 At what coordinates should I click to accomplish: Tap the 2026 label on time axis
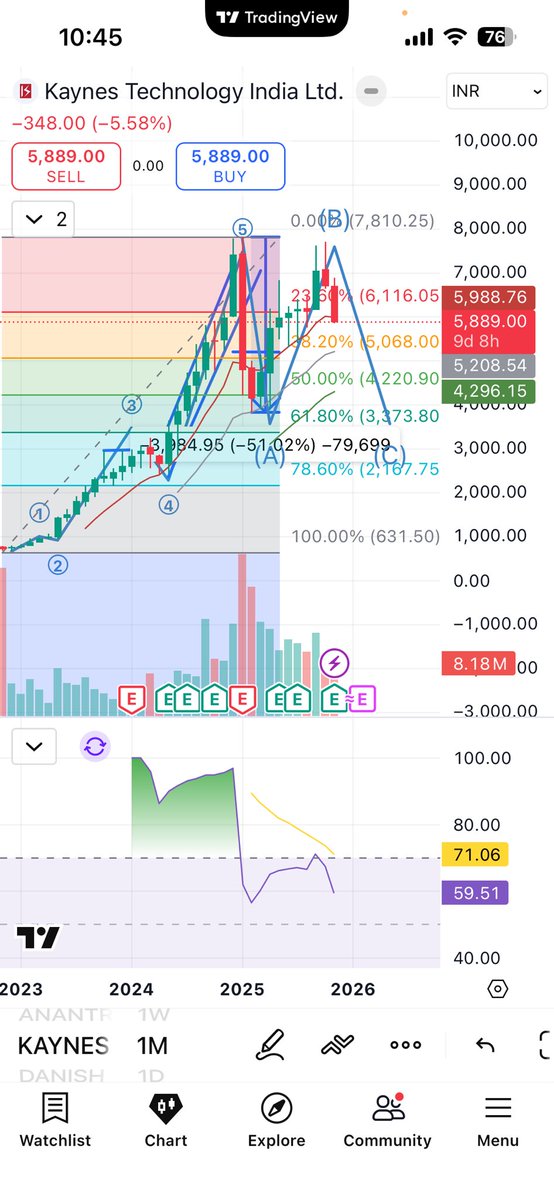352,989
